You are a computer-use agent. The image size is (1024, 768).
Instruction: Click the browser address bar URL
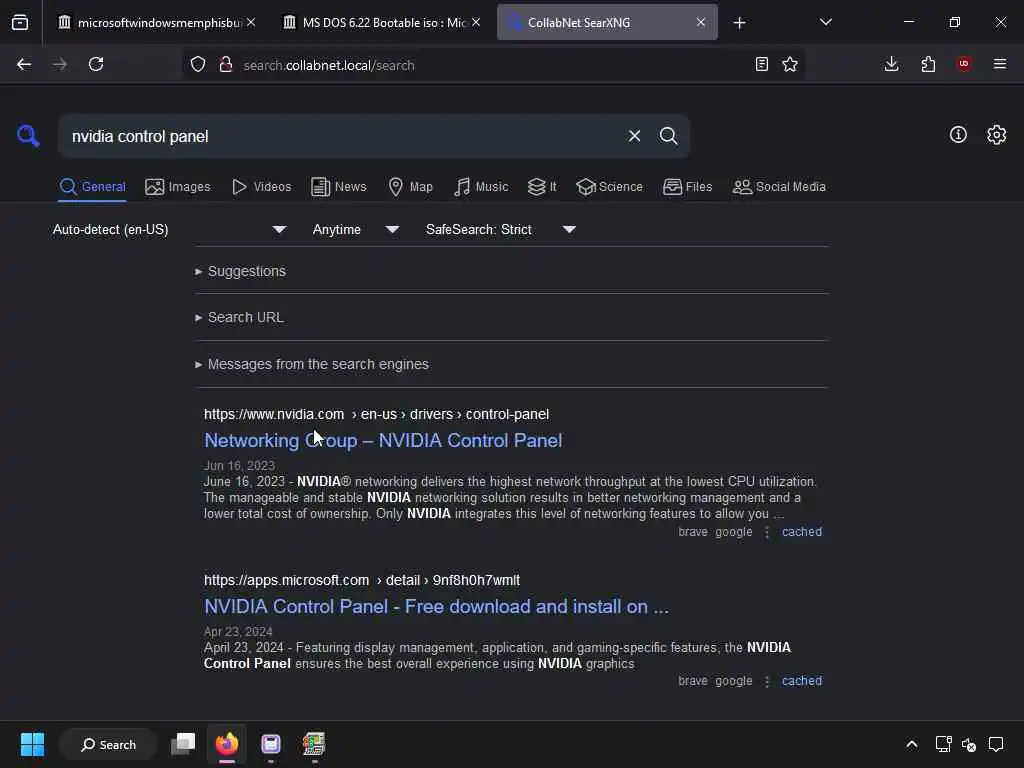point(328,65)
